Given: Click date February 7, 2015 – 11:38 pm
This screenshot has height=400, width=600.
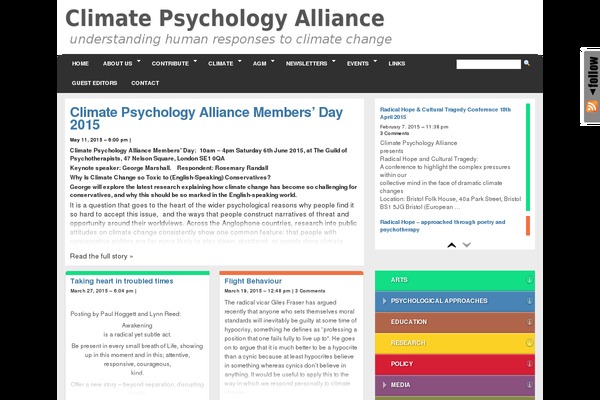Looking at the screenshot, I should click(414, 127).
